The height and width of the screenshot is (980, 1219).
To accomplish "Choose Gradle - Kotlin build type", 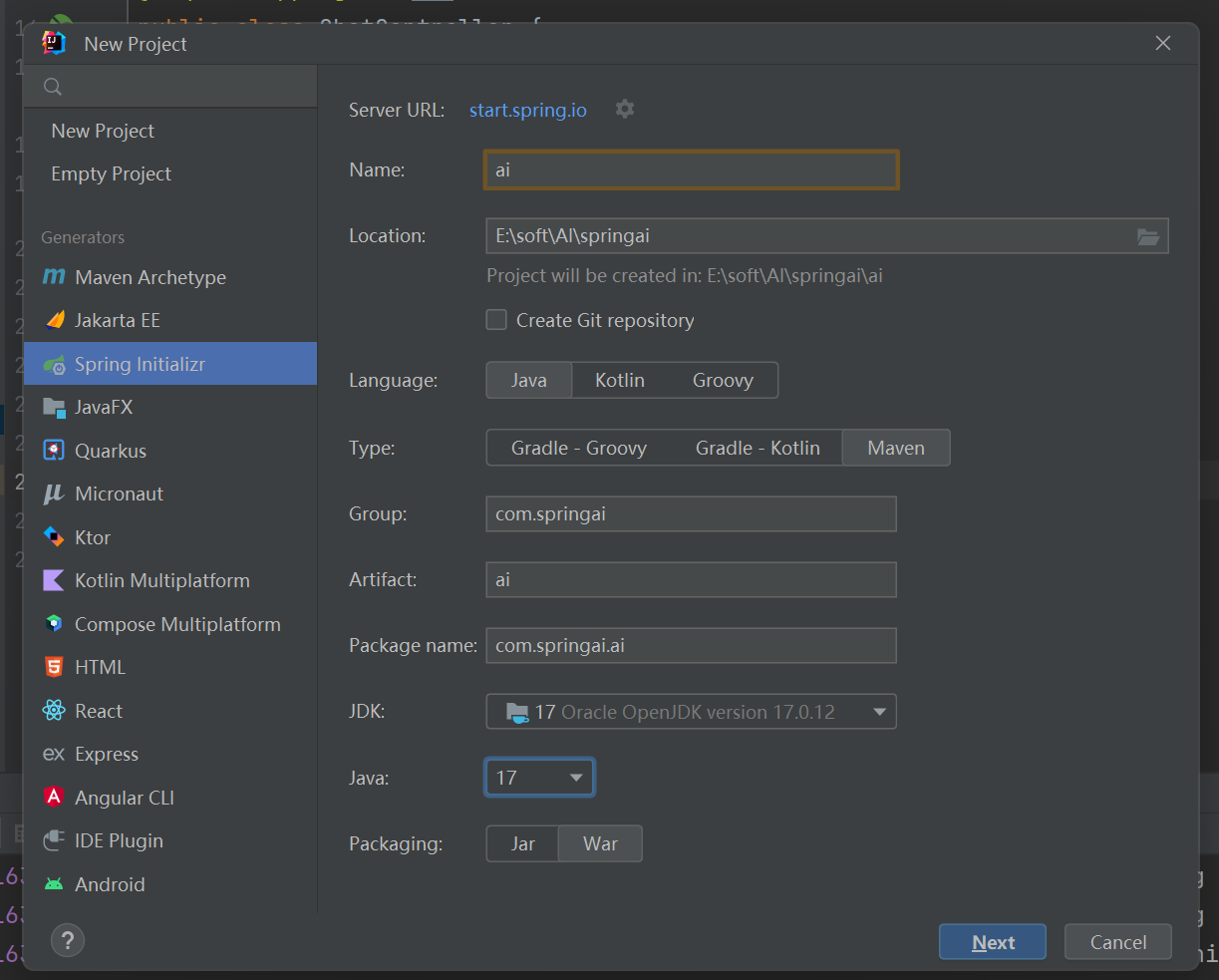I will coord(758,448).
